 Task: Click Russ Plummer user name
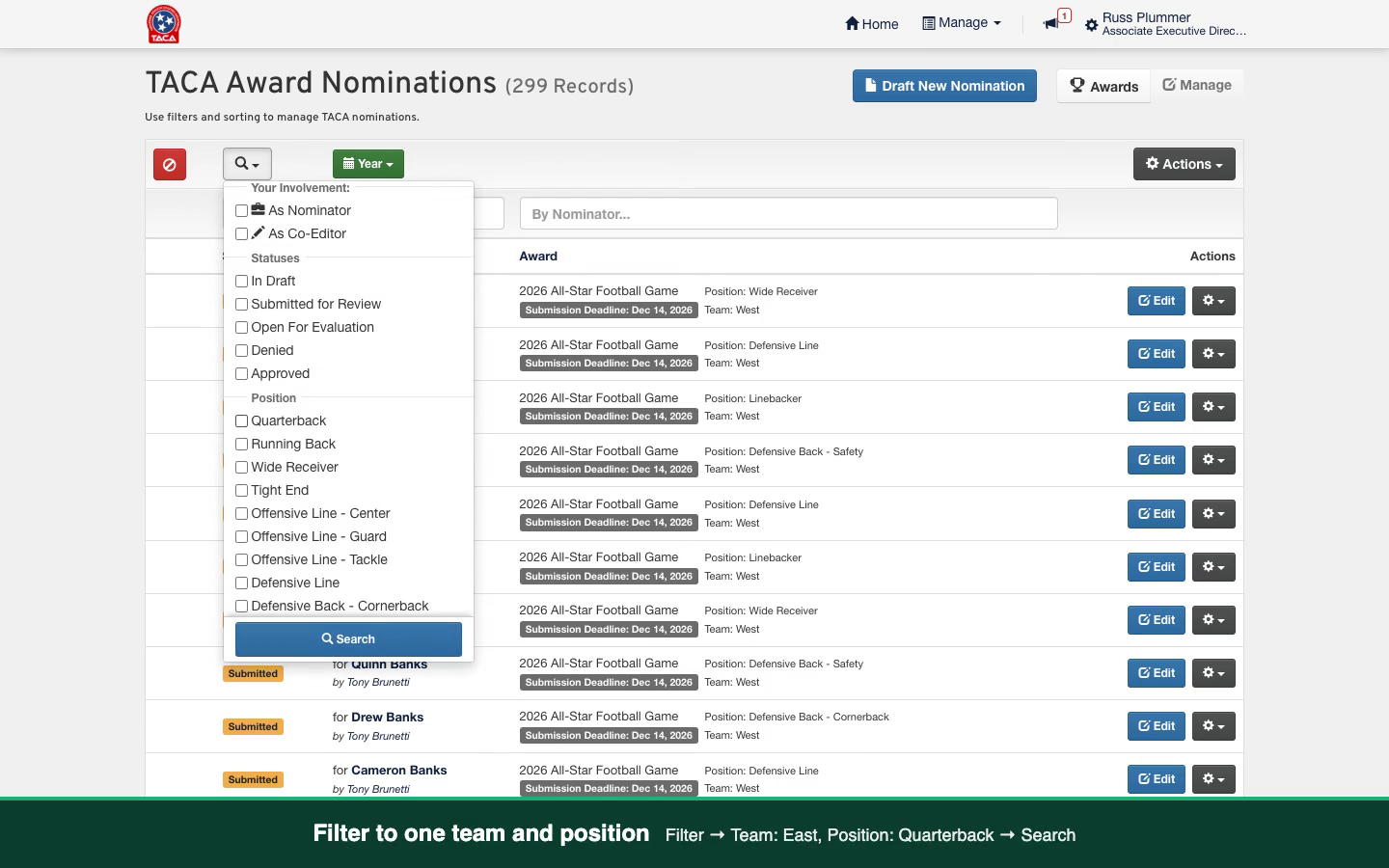(1146, 17)
